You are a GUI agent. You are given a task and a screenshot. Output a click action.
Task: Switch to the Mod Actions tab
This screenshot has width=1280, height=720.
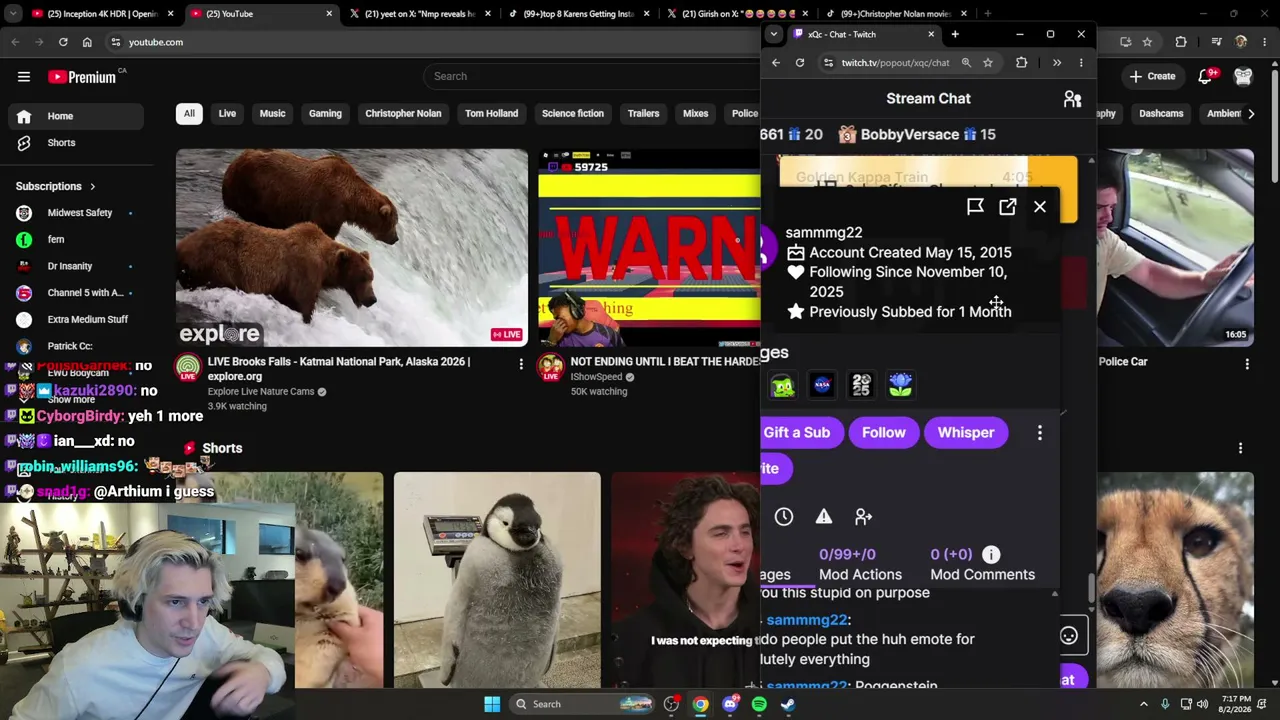860,565
